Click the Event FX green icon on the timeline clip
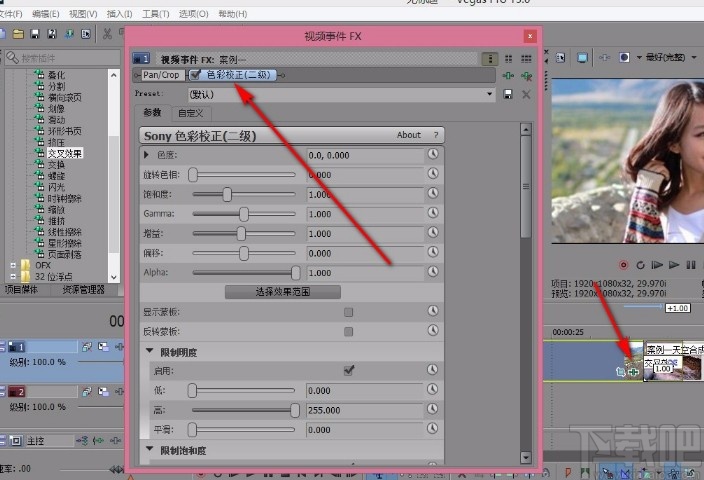 (634, 372)
